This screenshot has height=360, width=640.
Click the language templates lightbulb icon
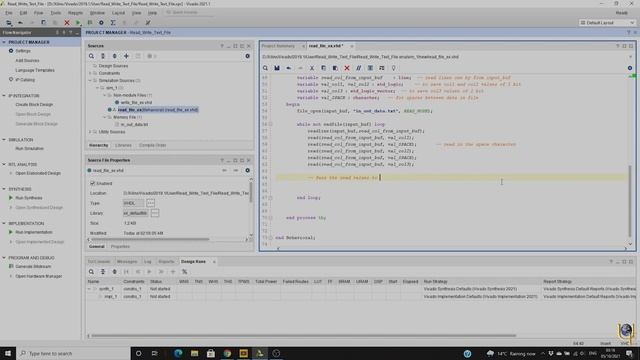393,68
